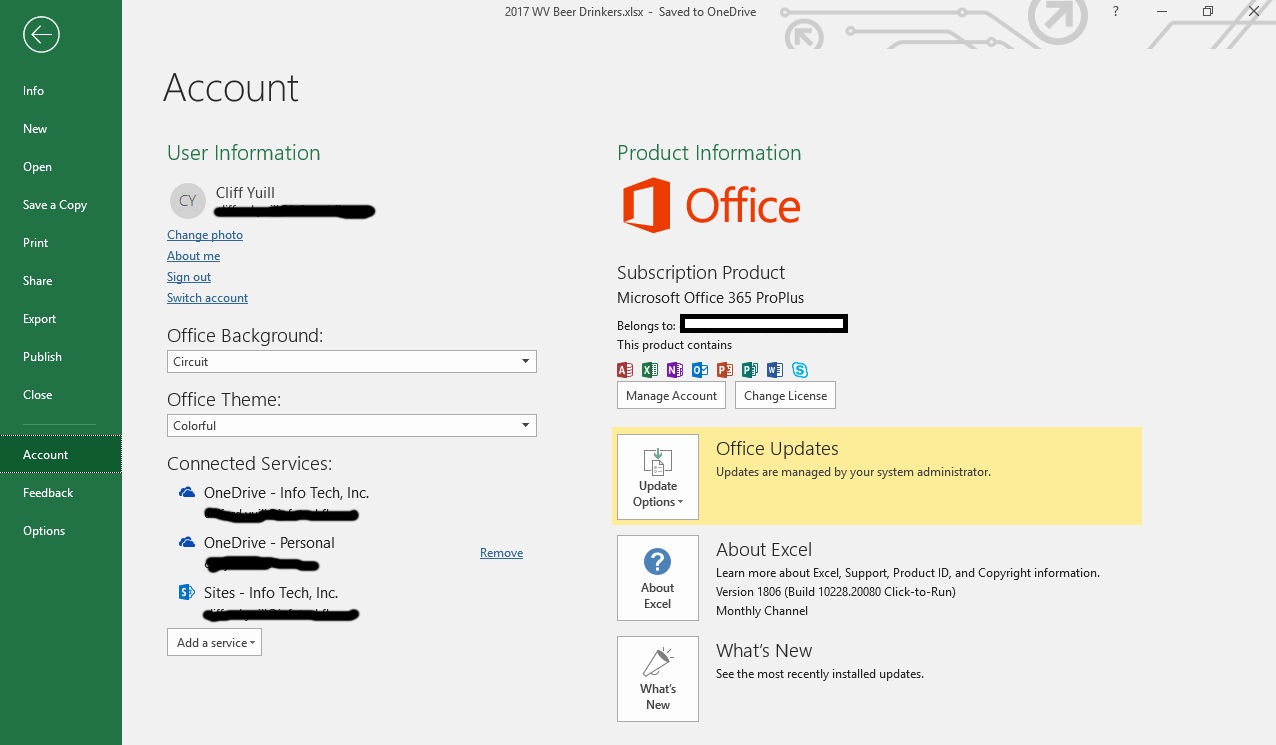Click 'See the most recently installed updates.' text
Screen dimensions: 1276x745
tap(820, 674)
